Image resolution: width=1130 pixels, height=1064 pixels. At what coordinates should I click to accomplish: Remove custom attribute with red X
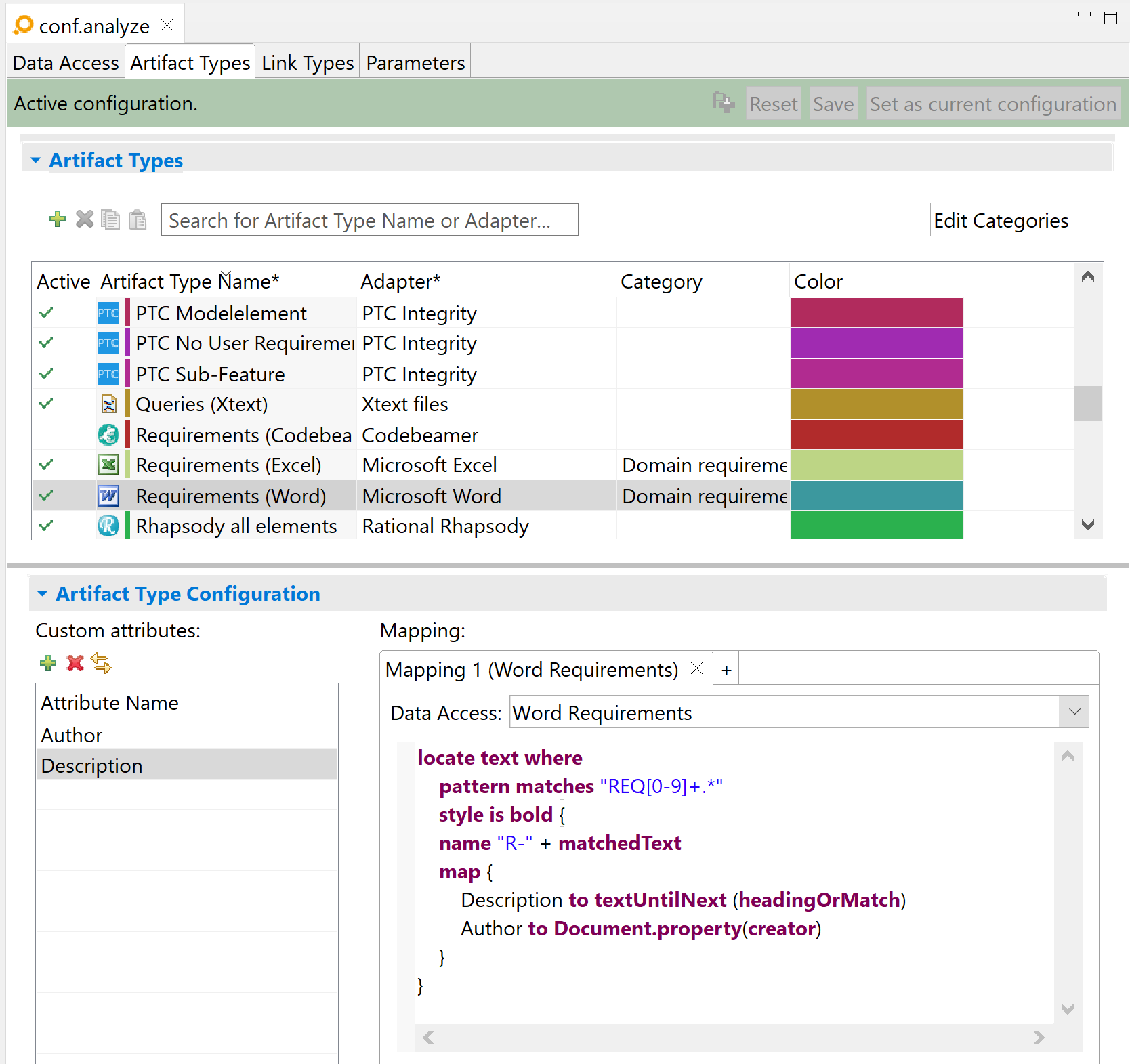[x=75, y=663]
